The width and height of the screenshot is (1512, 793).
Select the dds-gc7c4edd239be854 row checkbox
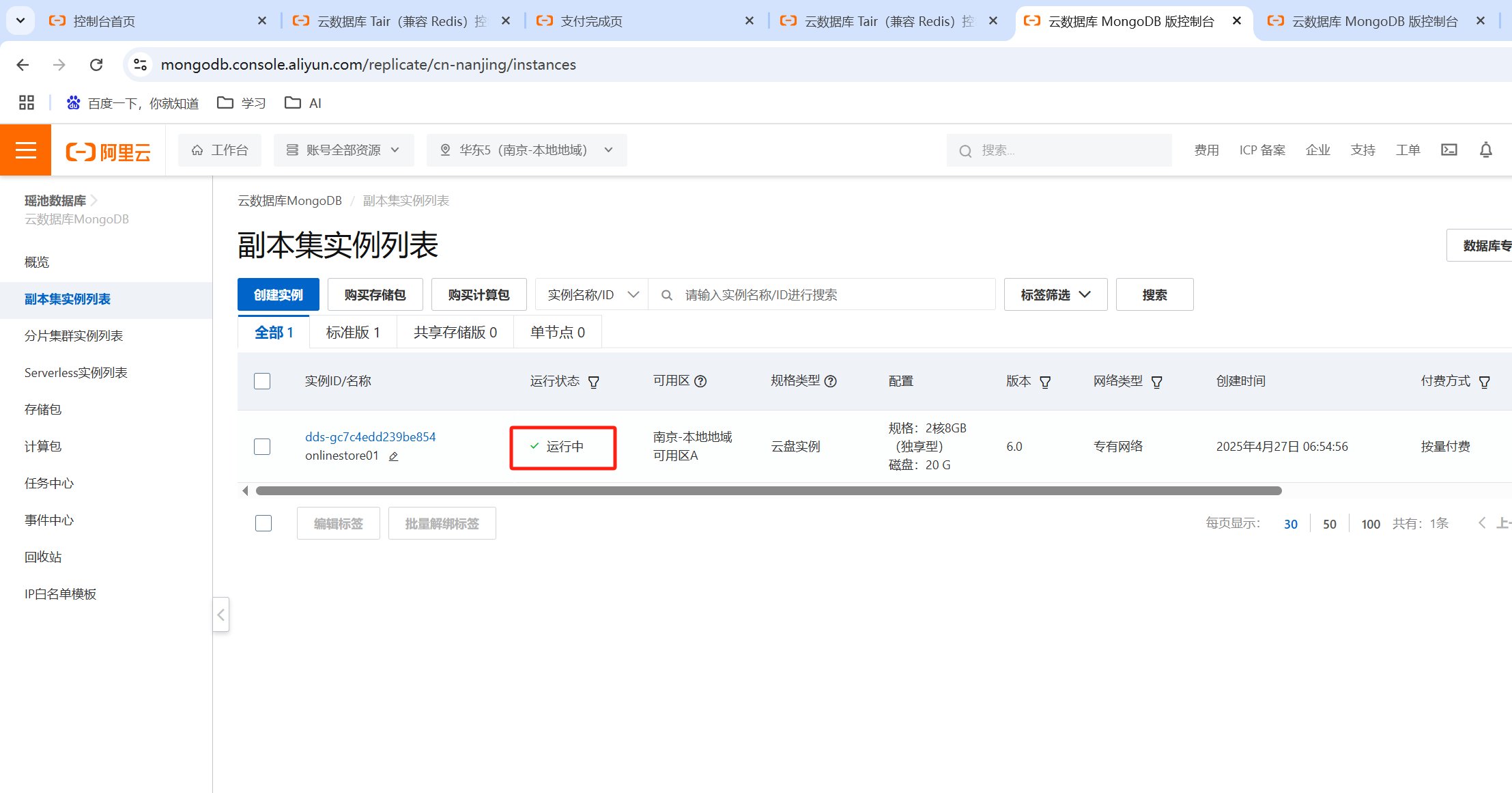tap(262, 447)
